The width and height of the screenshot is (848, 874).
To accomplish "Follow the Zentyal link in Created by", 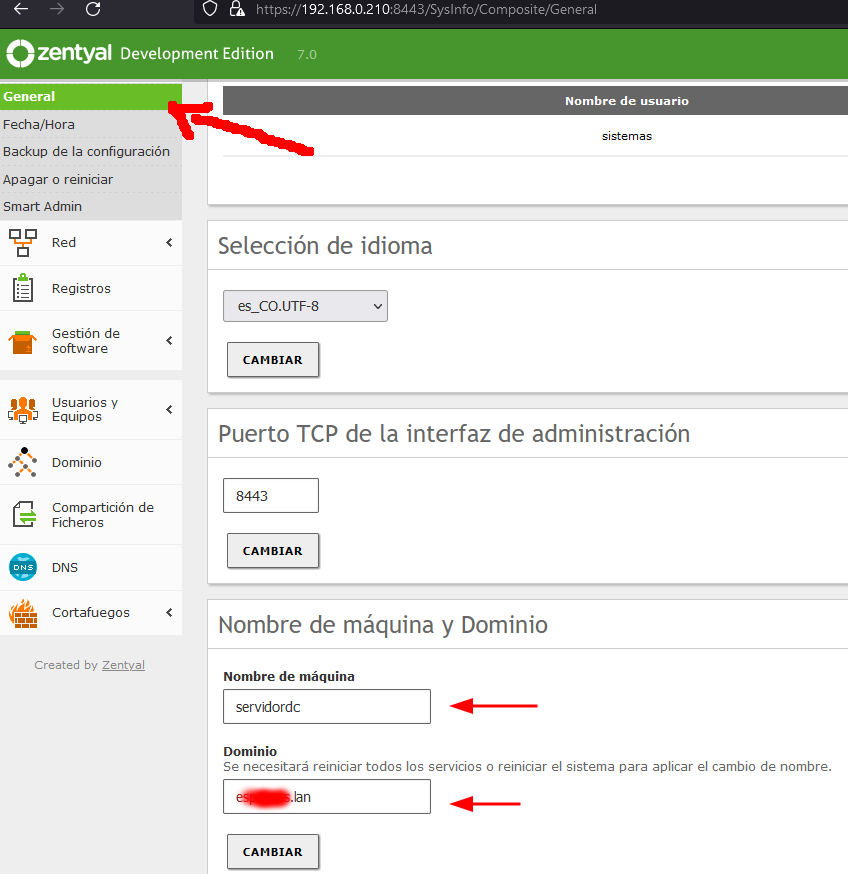I will tap(123, 664).
